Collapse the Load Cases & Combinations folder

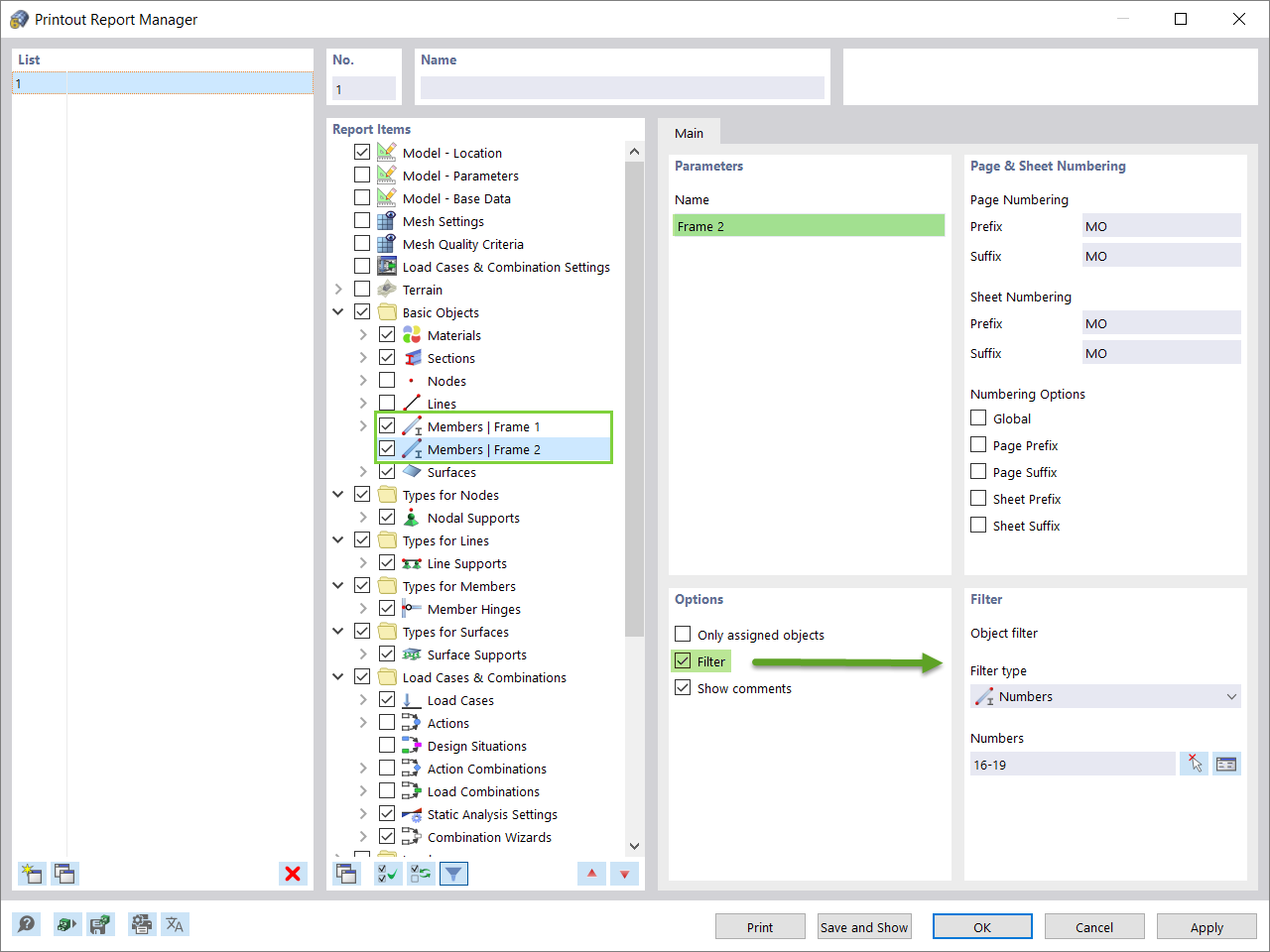[x=338, y=677]
